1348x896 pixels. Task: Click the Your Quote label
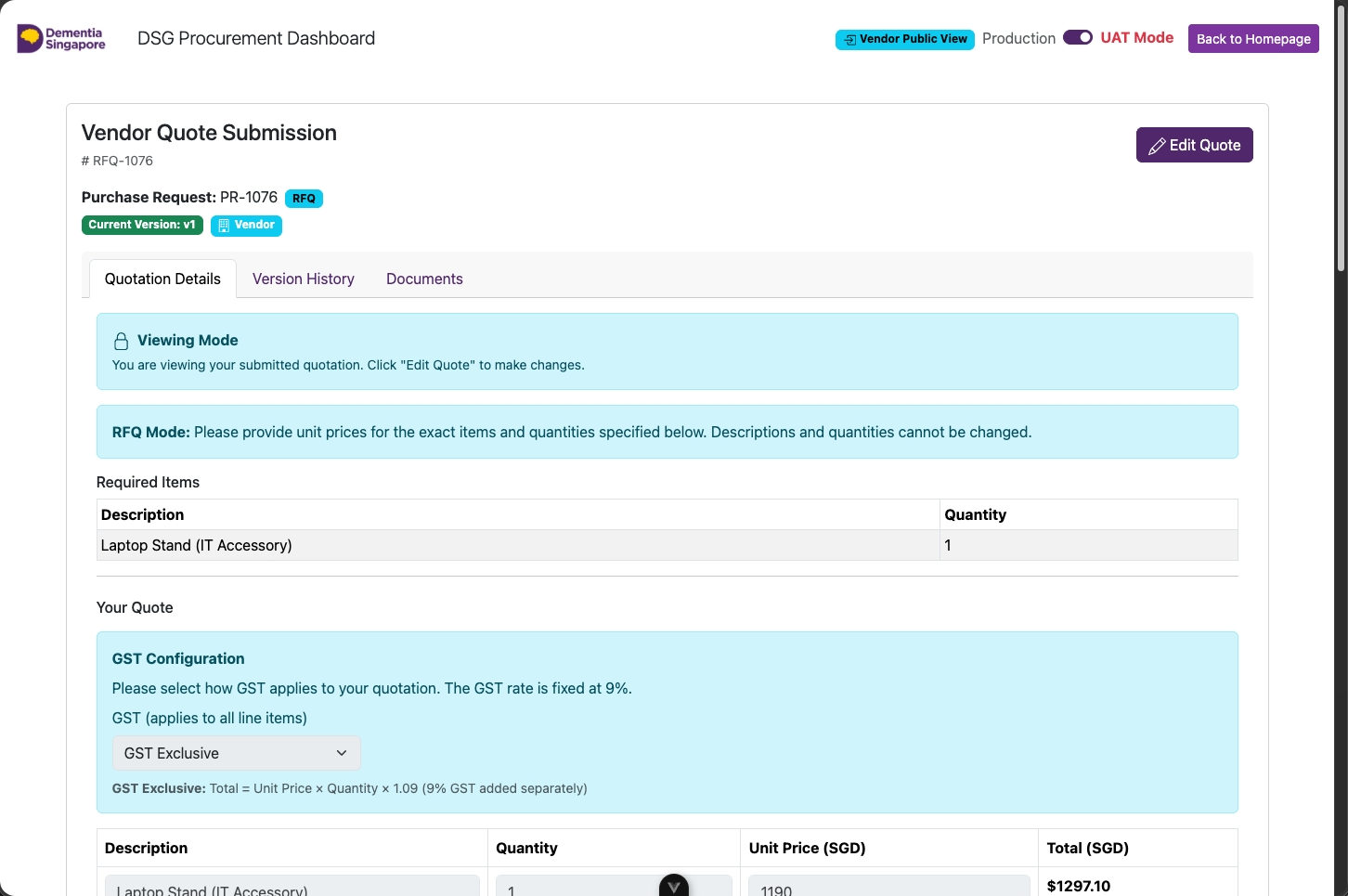[x=135, y=607]
